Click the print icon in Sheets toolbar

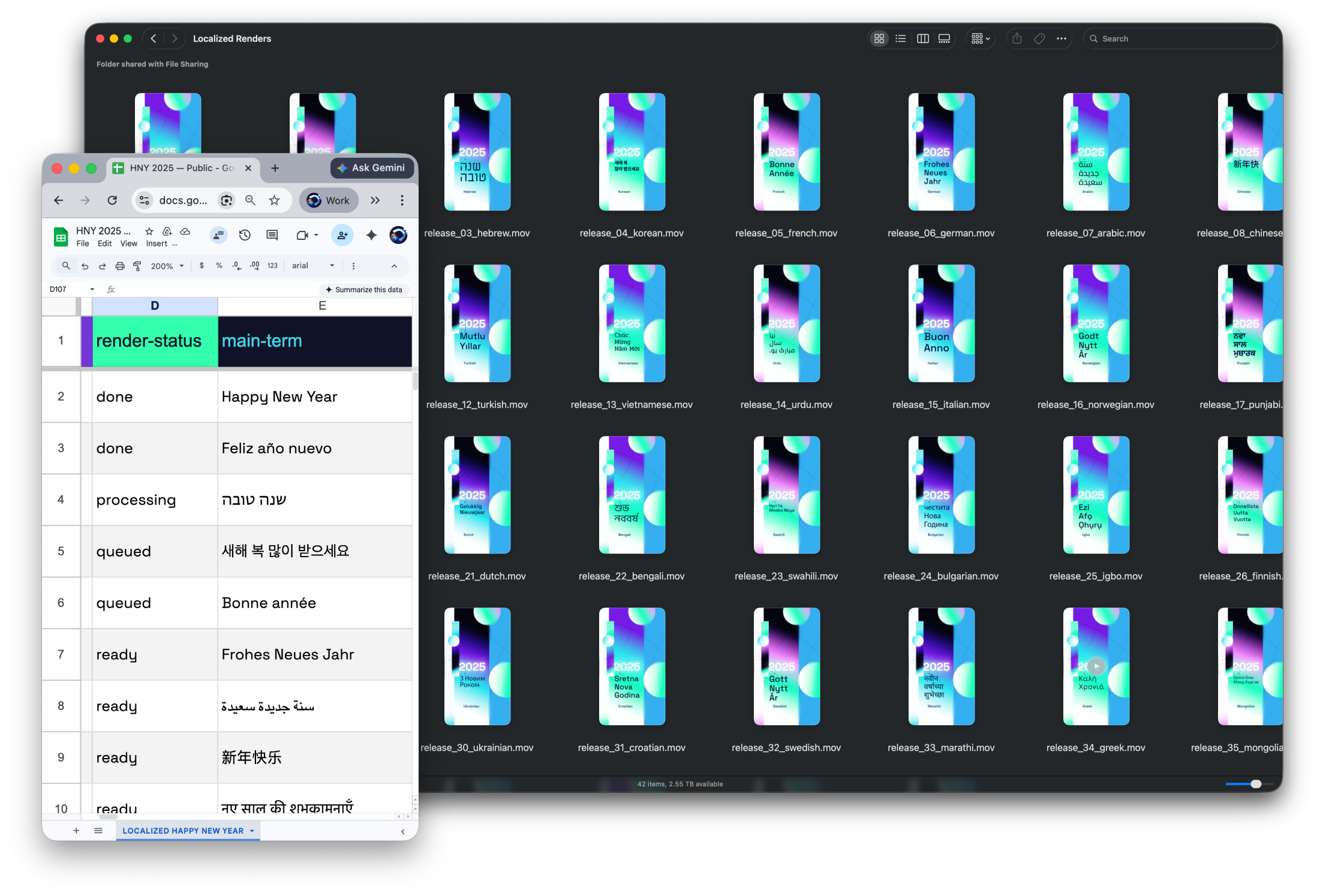120,266
